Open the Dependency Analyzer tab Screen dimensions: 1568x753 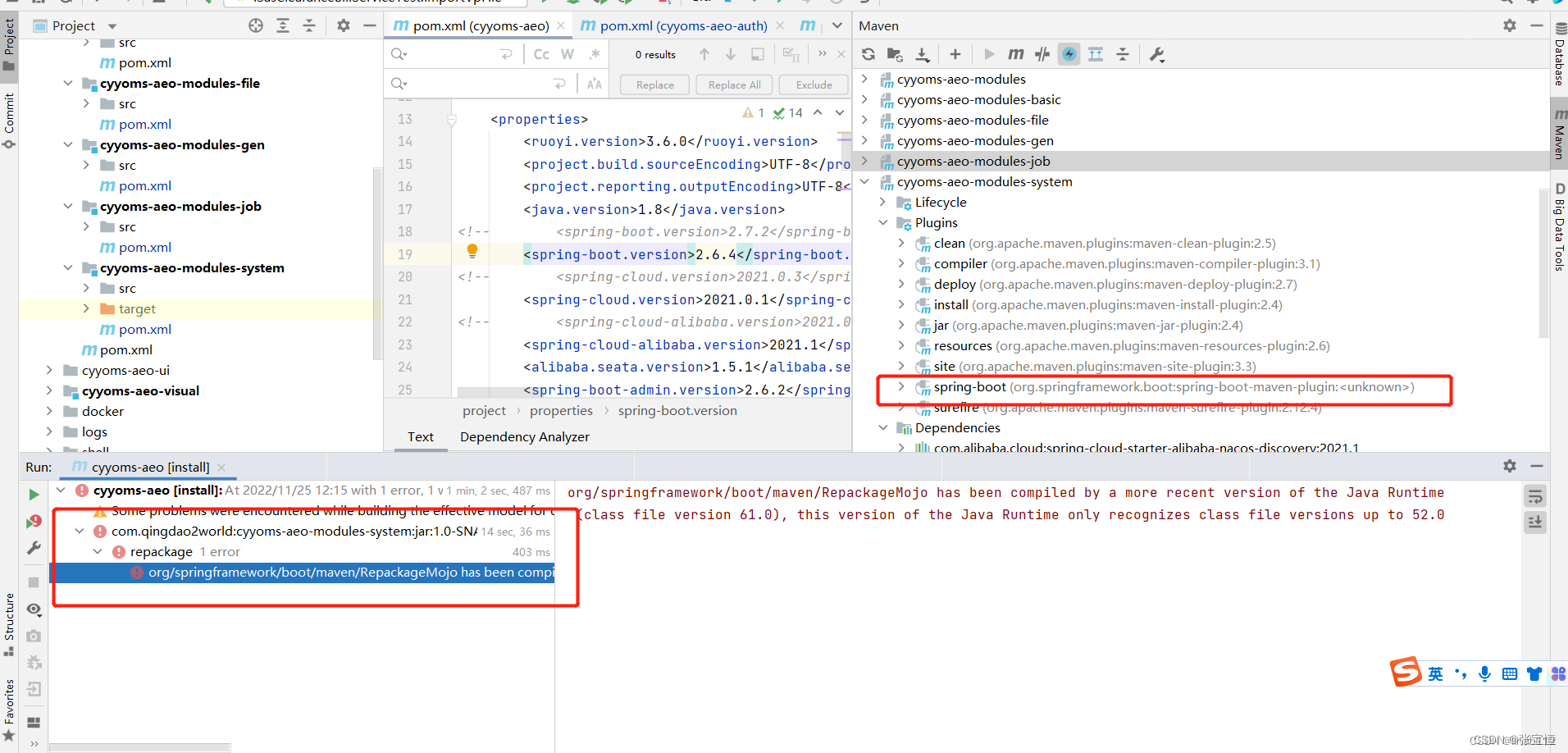tap(524, 436)
